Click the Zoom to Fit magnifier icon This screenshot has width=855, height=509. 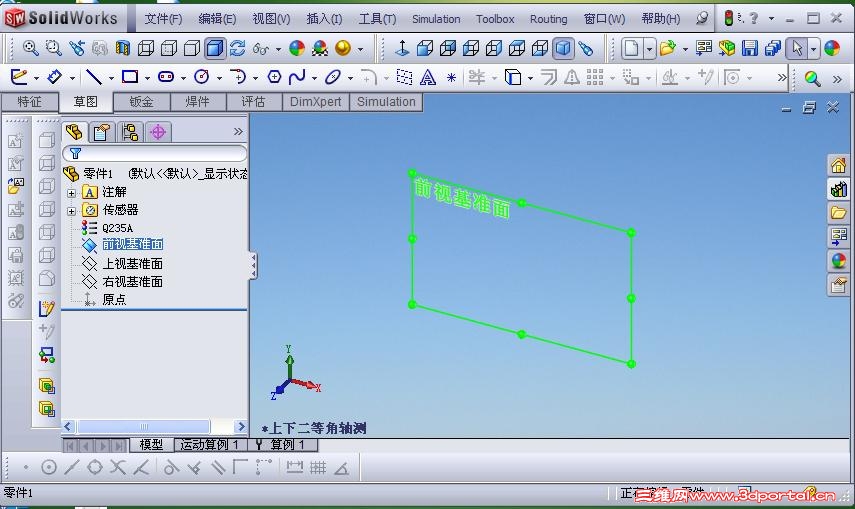[x=31, y=49]
